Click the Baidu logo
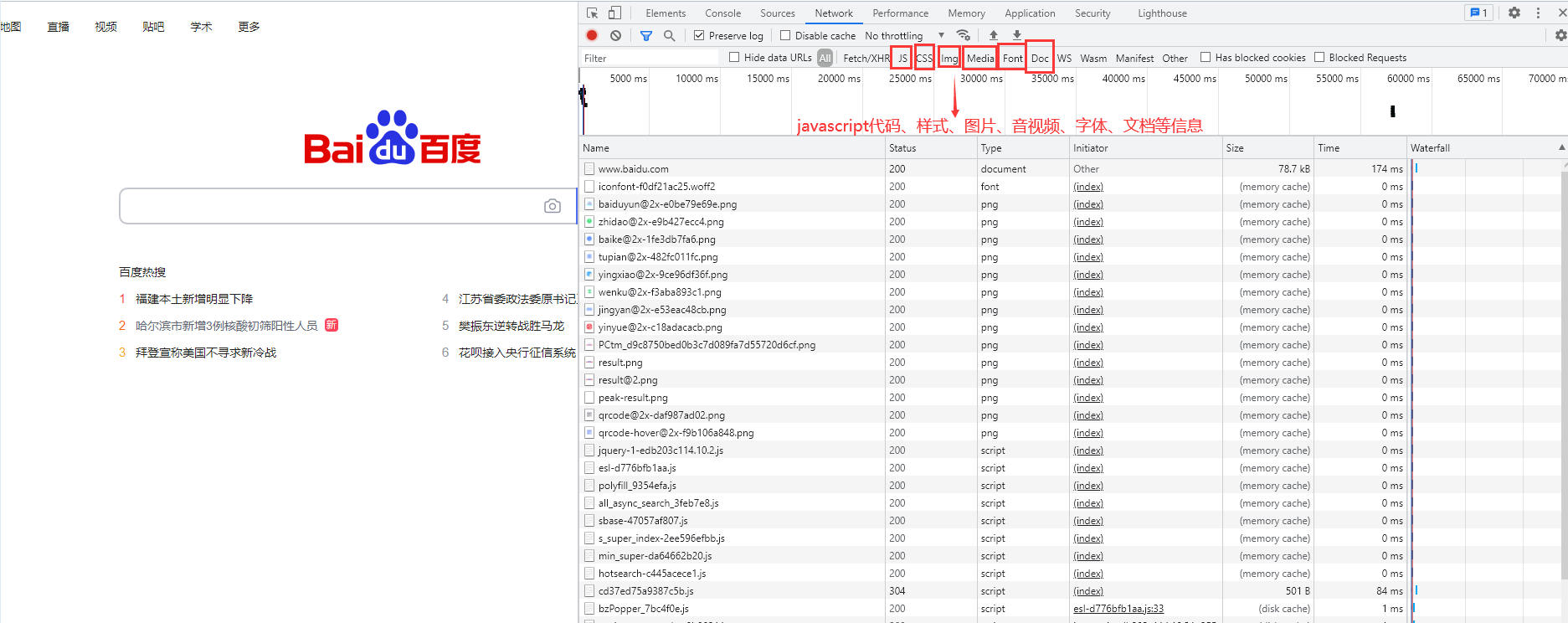 click(392, 137)
